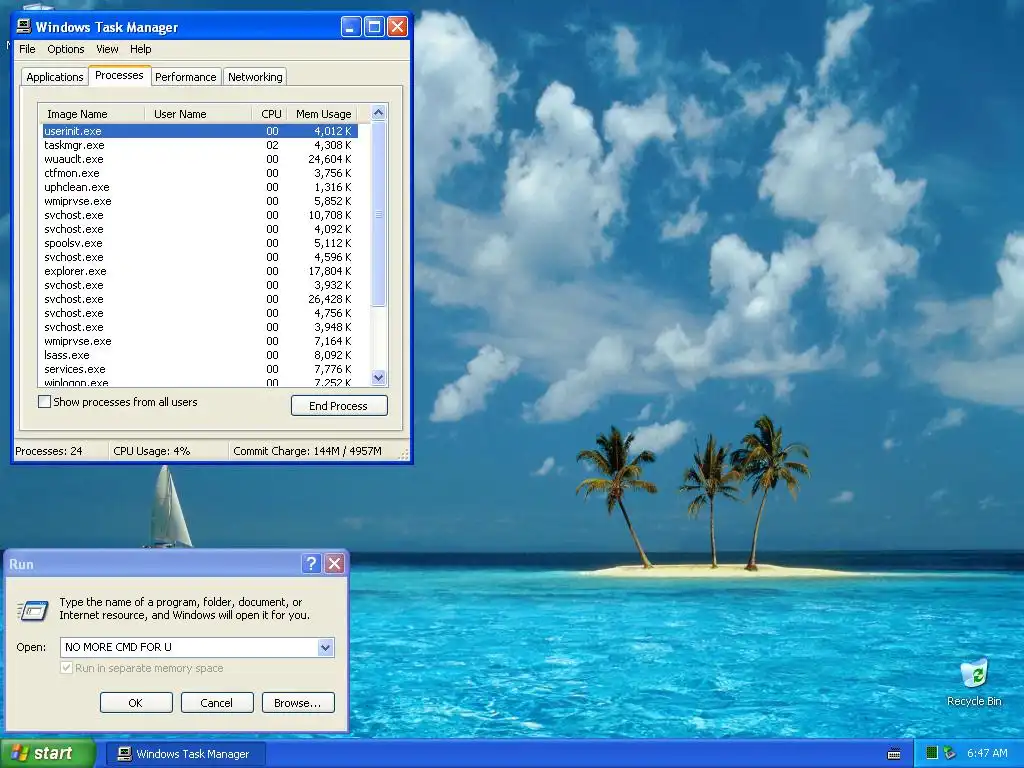Select the spoolsv.exe process row
This screenshot has width=1024, height=768.
[199, 243]
